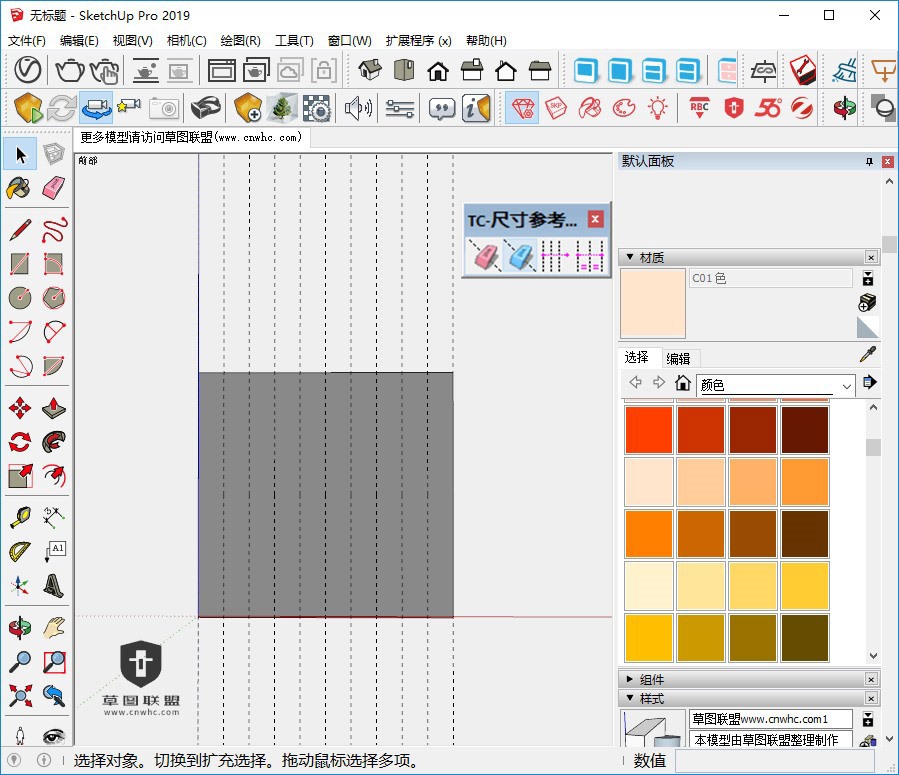899x775 pixels.
Task: Open the 扩展程序 (x) menu
Action: pos(418,41)
